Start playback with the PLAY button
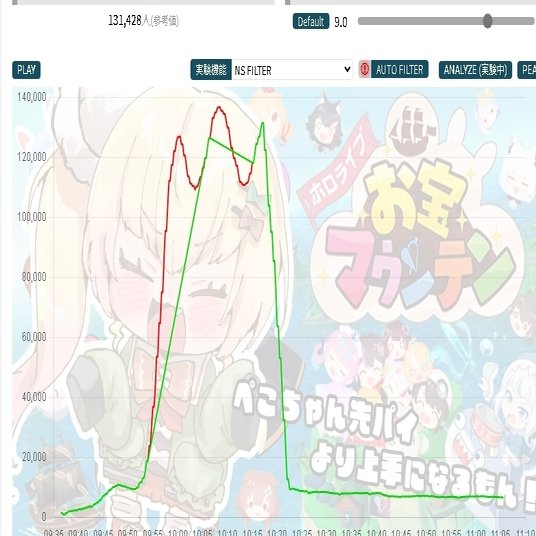This screenshot has height=536, width=536. click(26, 70)
